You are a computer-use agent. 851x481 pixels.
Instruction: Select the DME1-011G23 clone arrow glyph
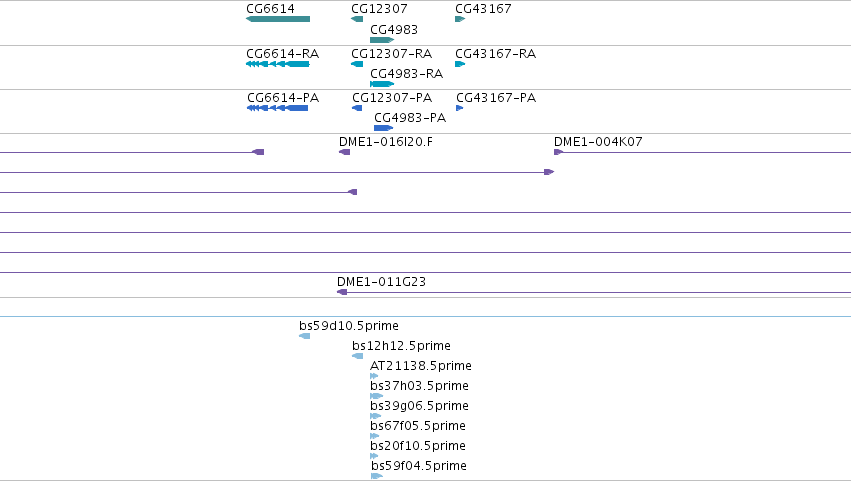pos(342,292)
